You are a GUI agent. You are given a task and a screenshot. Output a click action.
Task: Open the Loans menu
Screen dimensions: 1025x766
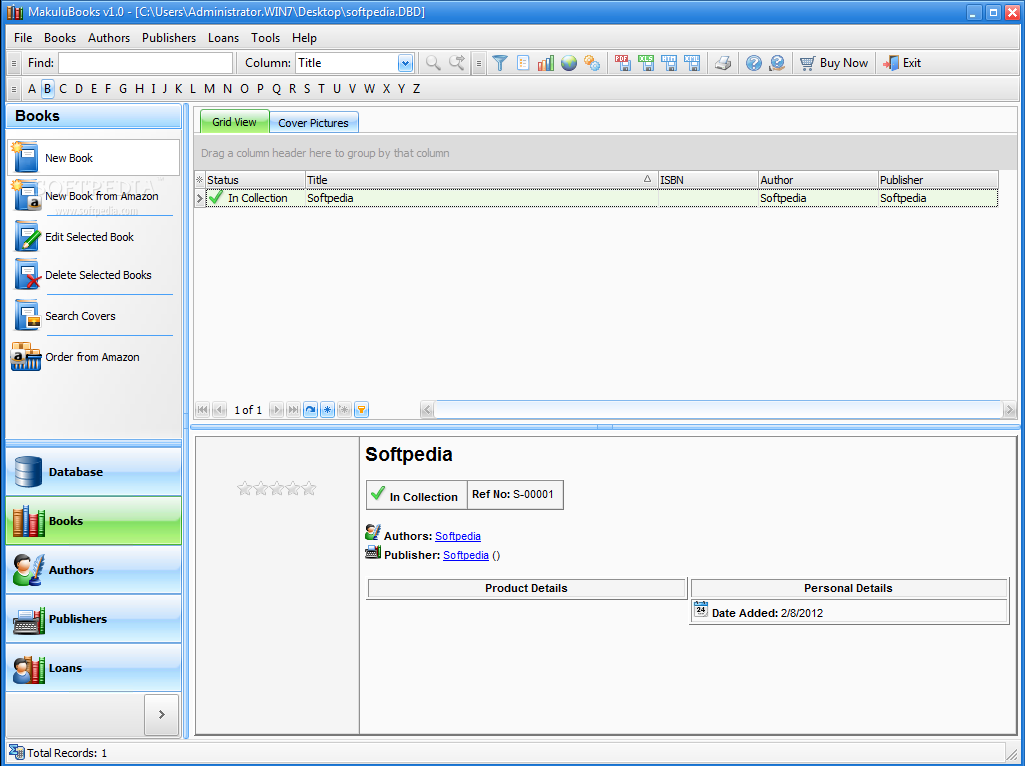click(224, 38)
